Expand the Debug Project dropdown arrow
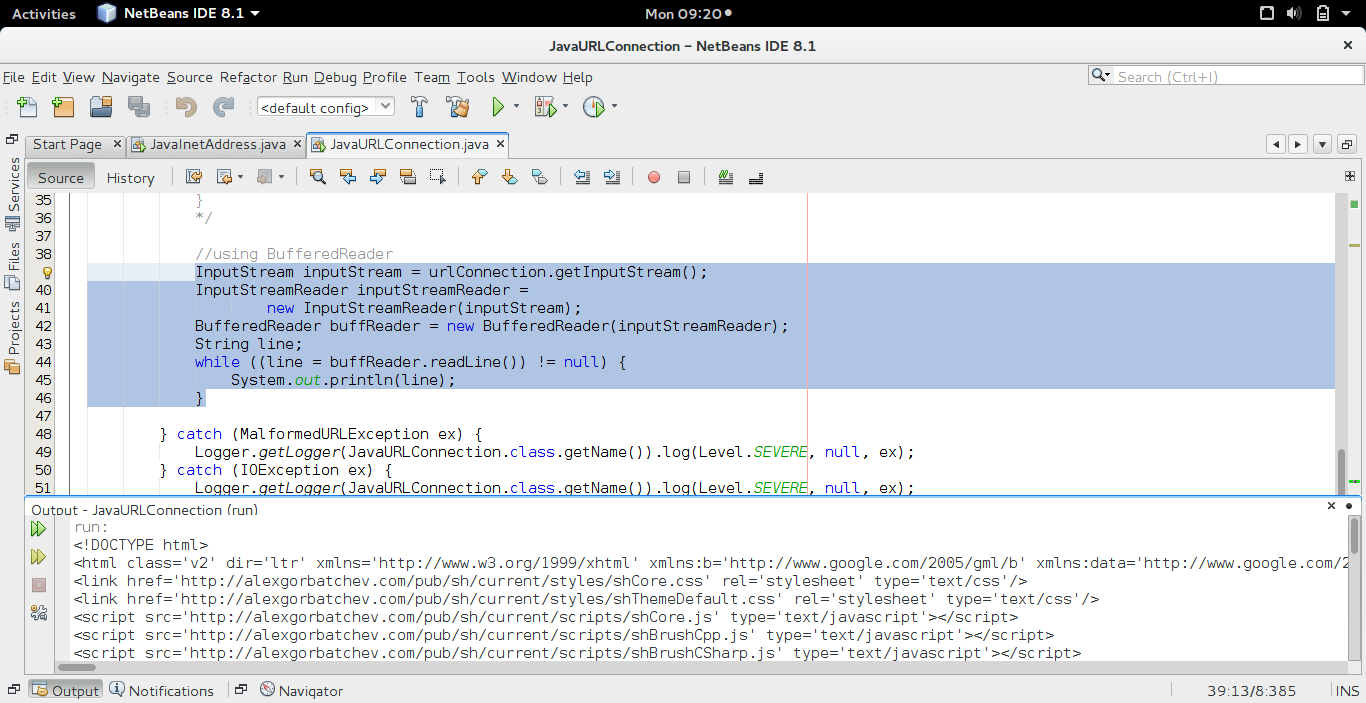This screenshot has width=1366, height=703. (x=565, y=107)
